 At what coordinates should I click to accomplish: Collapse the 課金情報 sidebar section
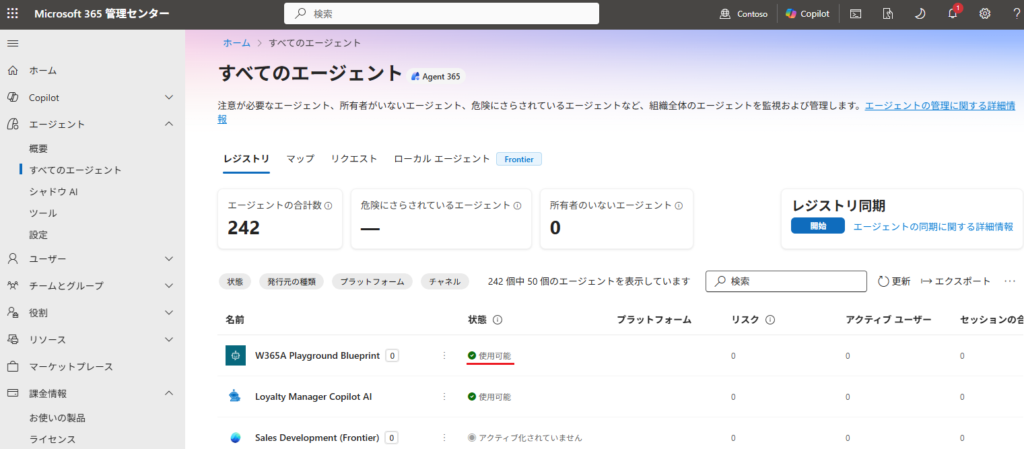click(x=169, y=394)
